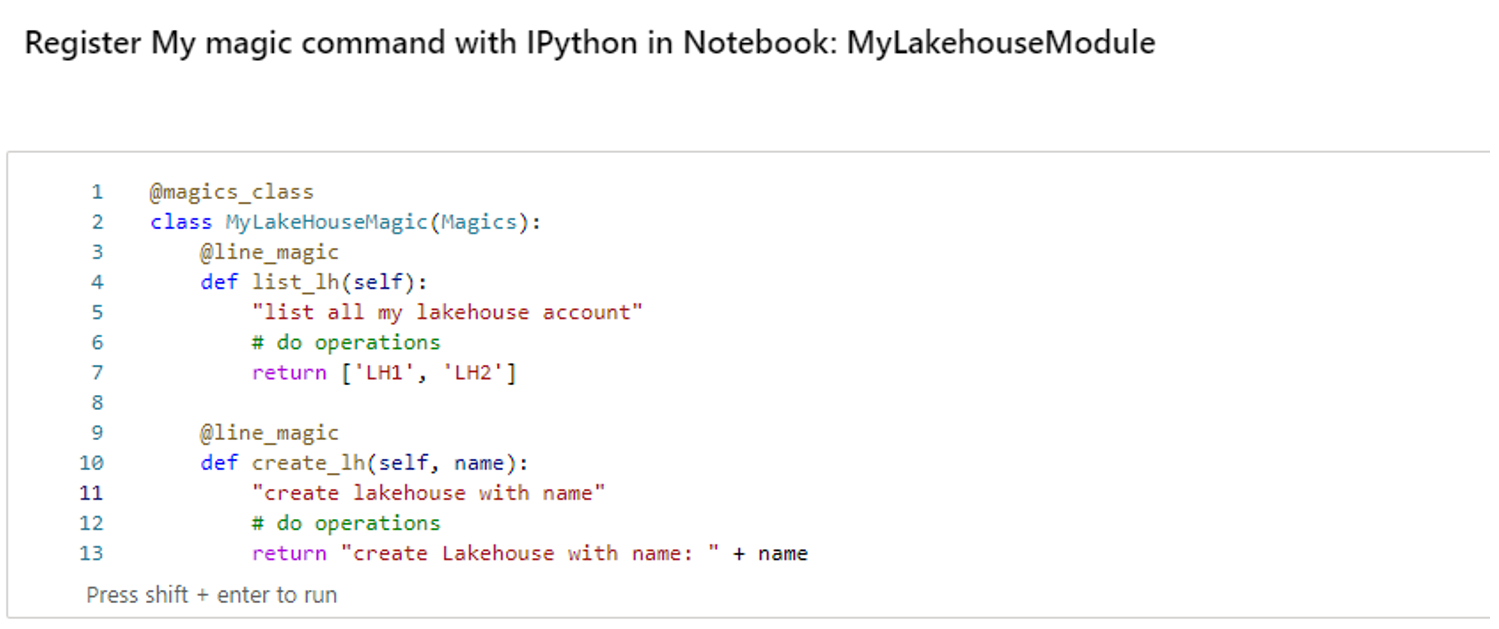Click the return keyword on line 13
Image resolution: width=1499 pixels, height=629 pixels.
[x=289, y=553]
